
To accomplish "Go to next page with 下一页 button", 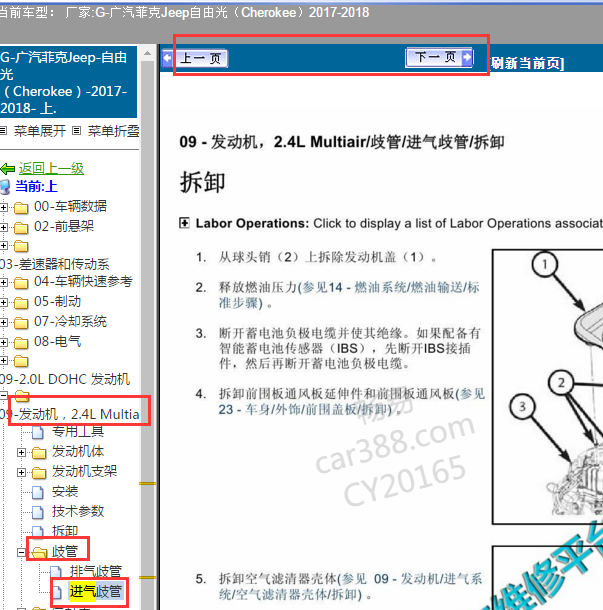I will coord(439,58).
